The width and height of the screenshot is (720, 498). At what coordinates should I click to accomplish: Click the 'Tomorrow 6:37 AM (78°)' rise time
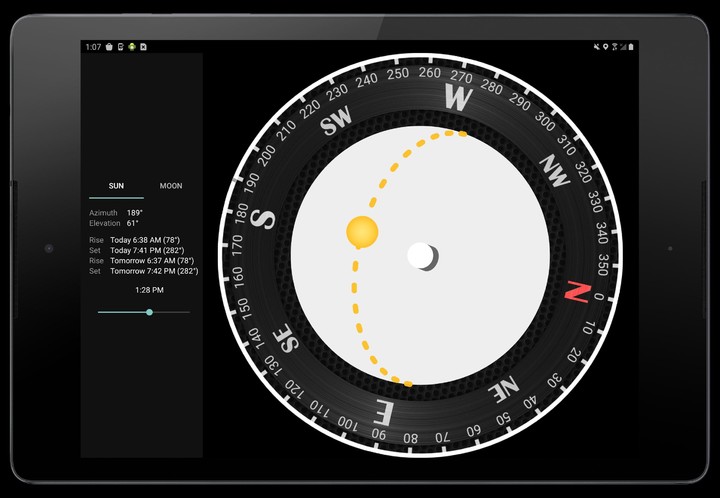[x=152, y=261]
